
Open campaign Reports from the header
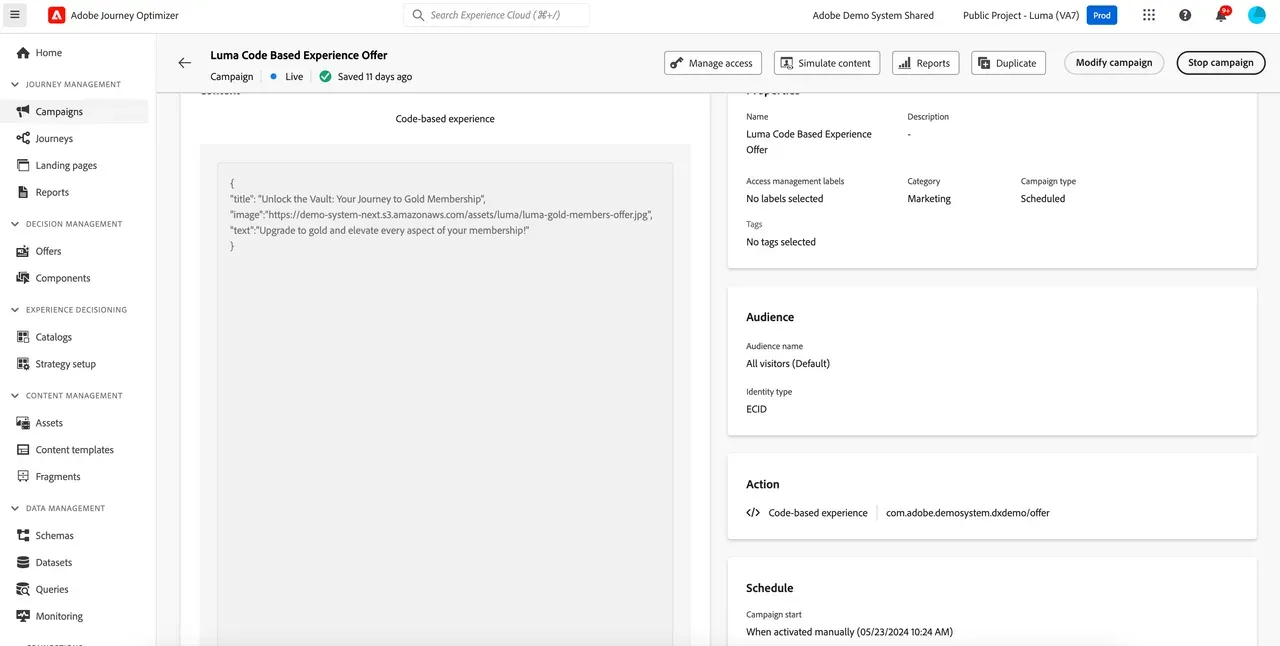[926, 63]
